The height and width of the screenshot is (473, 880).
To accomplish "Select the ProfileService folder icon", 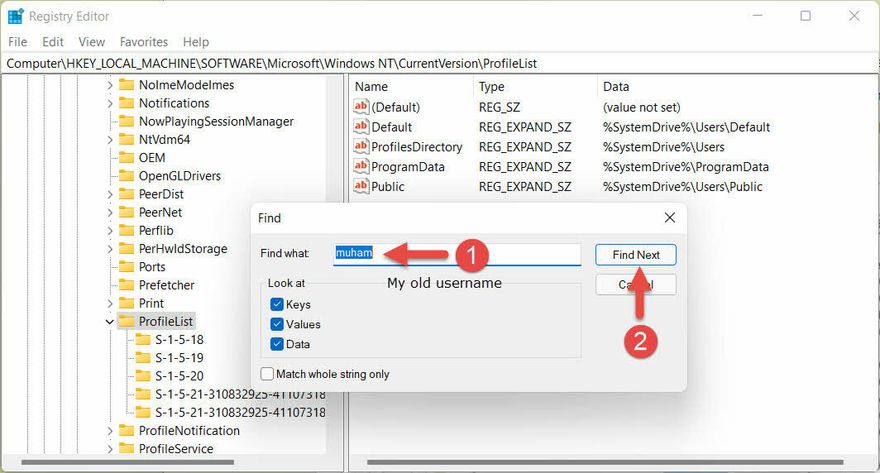I will coord(127,448).
